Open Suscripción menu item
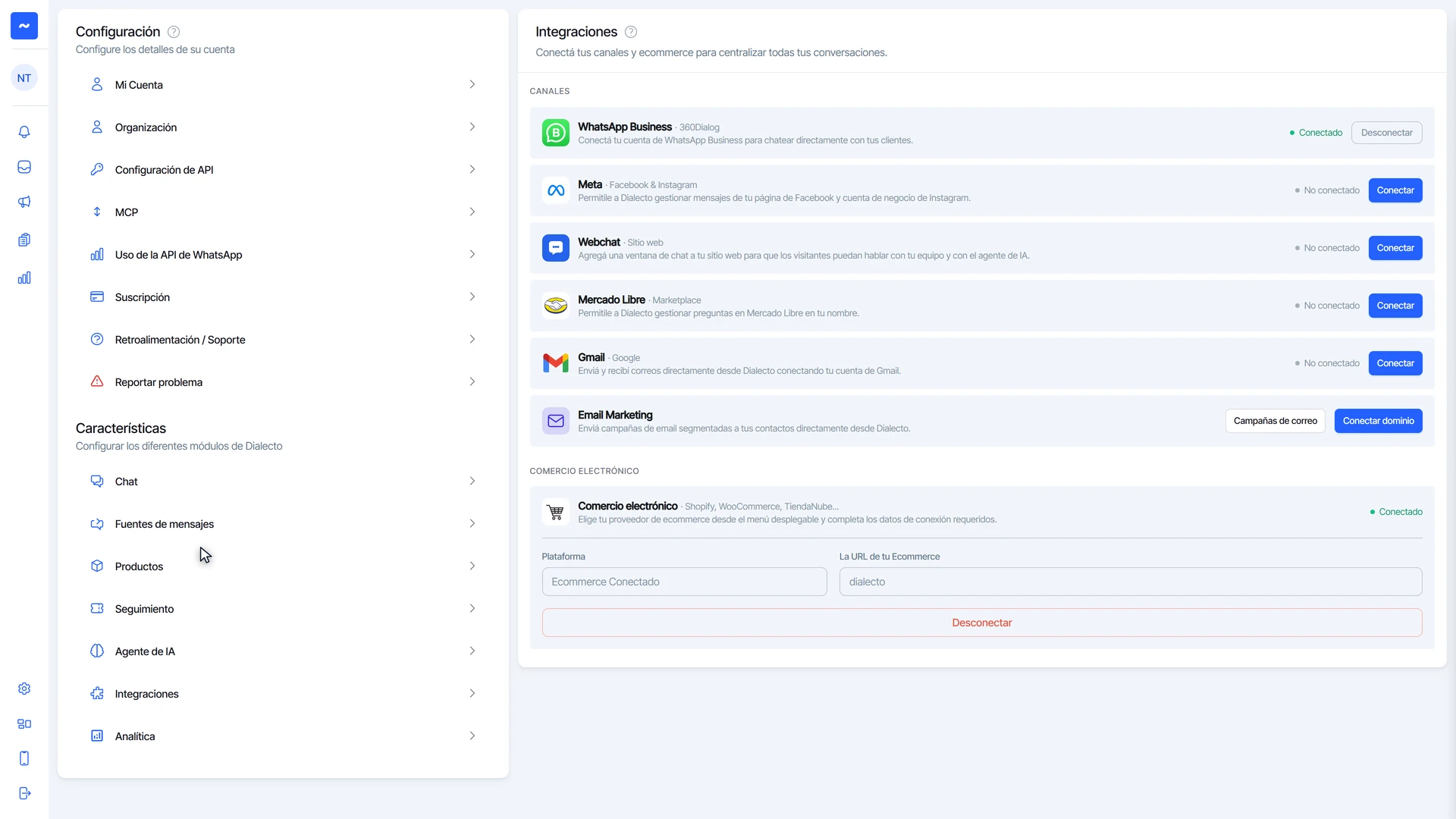Viewport: 1456px width, 819px height. click(283, 297)
